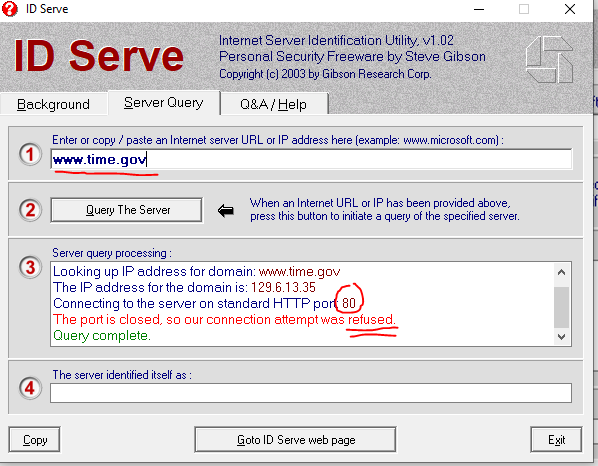Click the IP address 129.6.13.35
Image resolution: width=598 pixels, height=466 pixels.
pyautogui.click(x=283, y=288)
